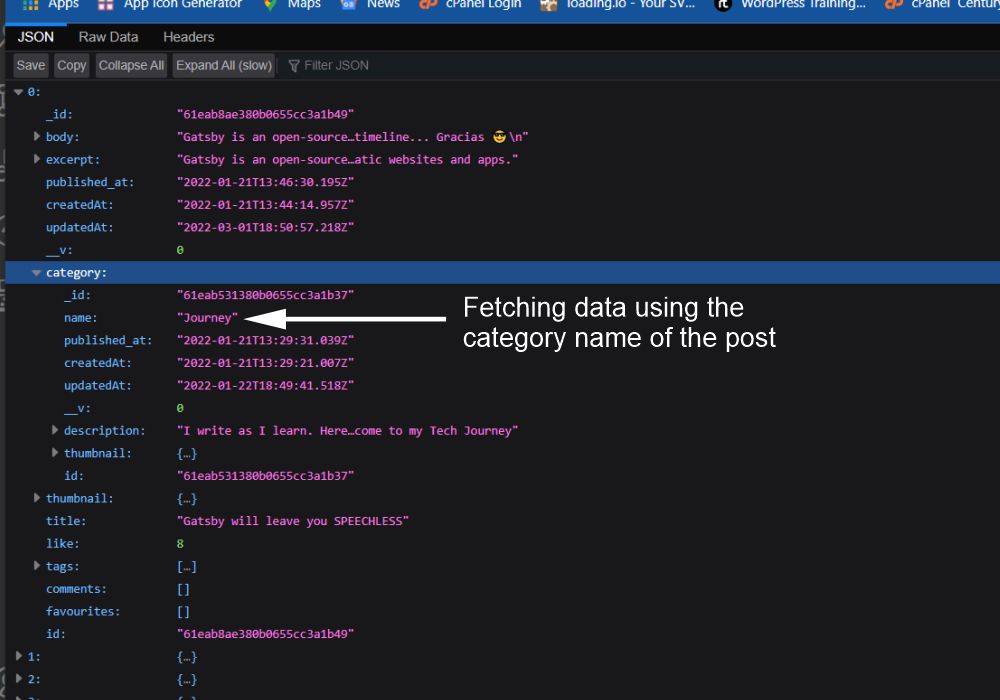Switch to the Raw Data tab
This screenshot has height=700, width=1000.
click(x=108, y=37)
